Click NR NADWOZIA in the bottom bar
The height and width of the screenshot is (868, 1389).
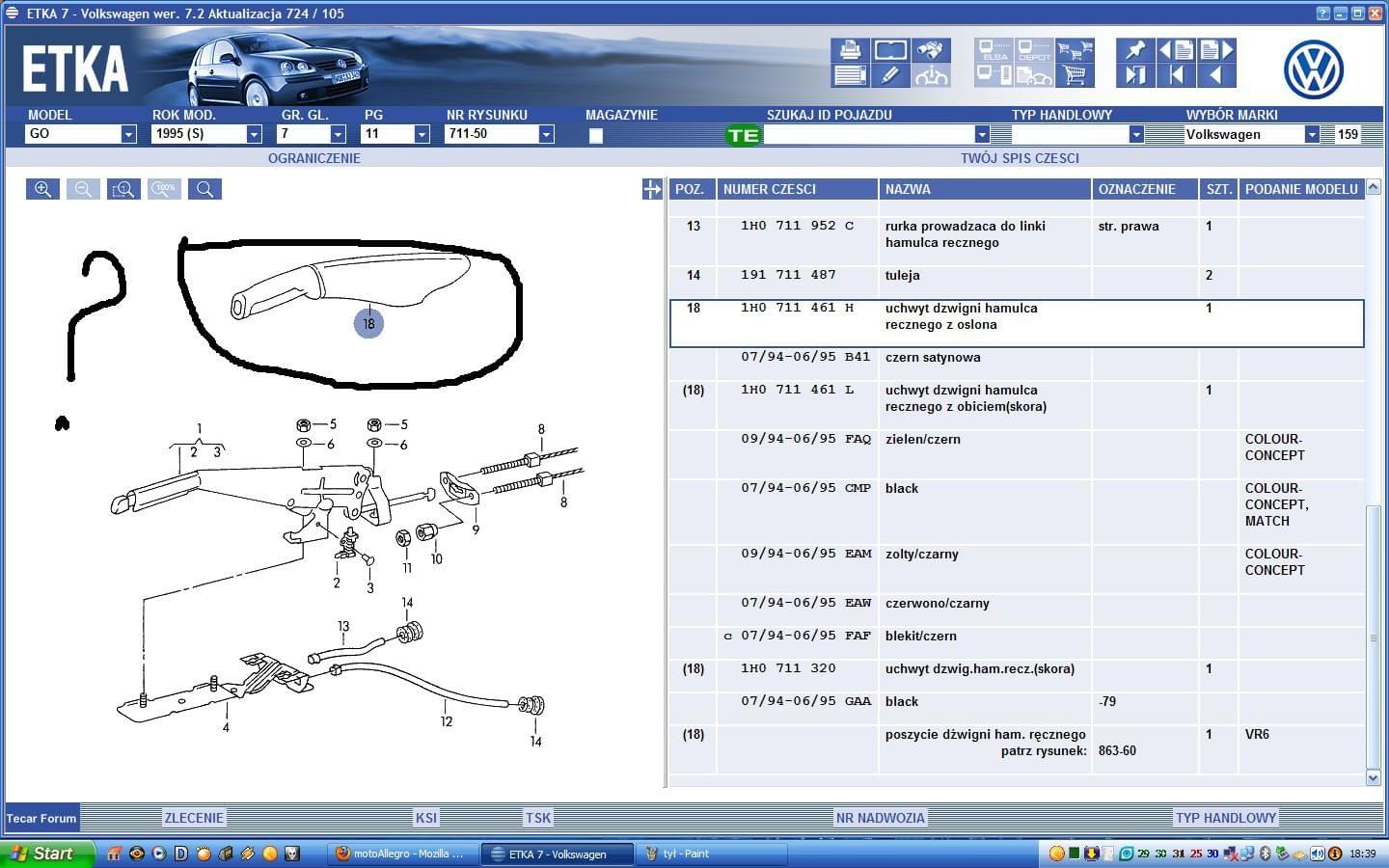click(881, 818)
